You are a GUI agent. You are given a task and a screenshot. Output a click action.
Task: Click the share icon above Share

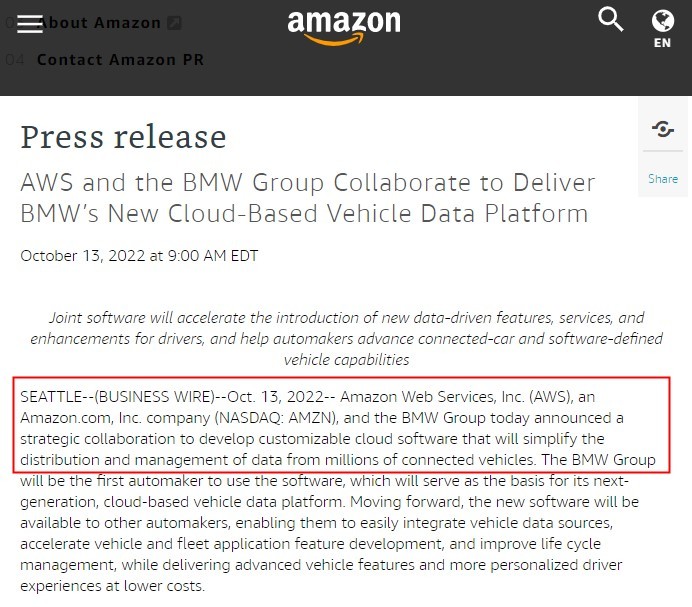coord(663,129)
